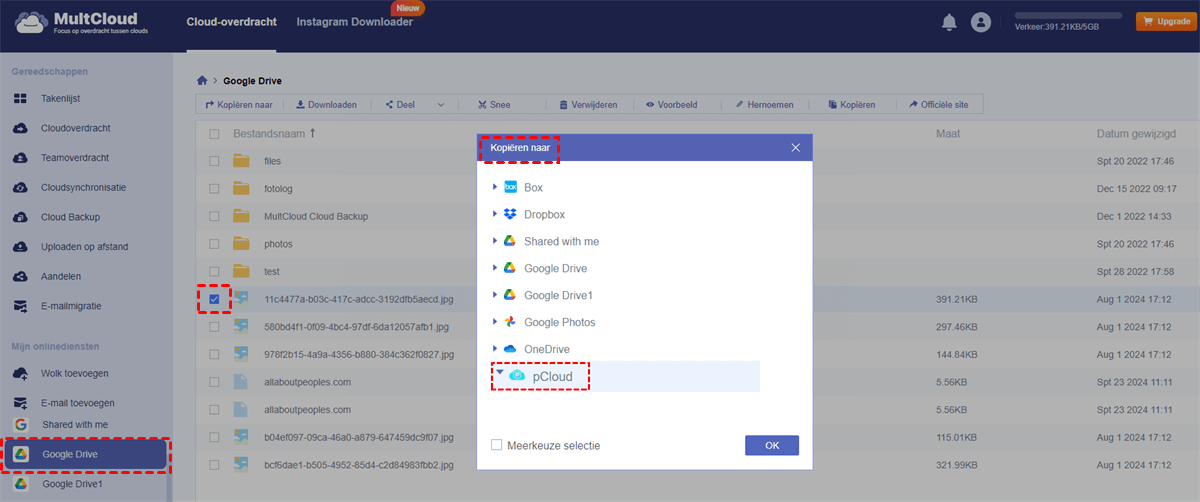
Task: Click the Snee scissors toolbar button
Action: pyautogui.click(x=495, y=104)
